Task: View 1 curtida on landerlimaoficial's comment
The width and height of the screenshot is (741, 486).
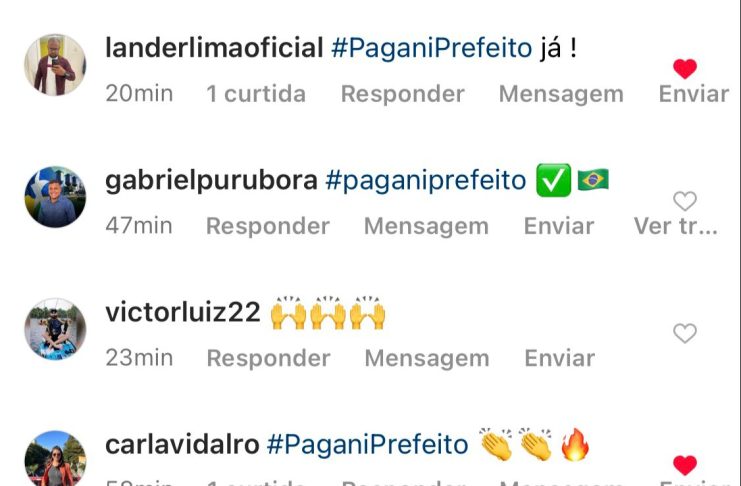Action: [x=256, y=94]
